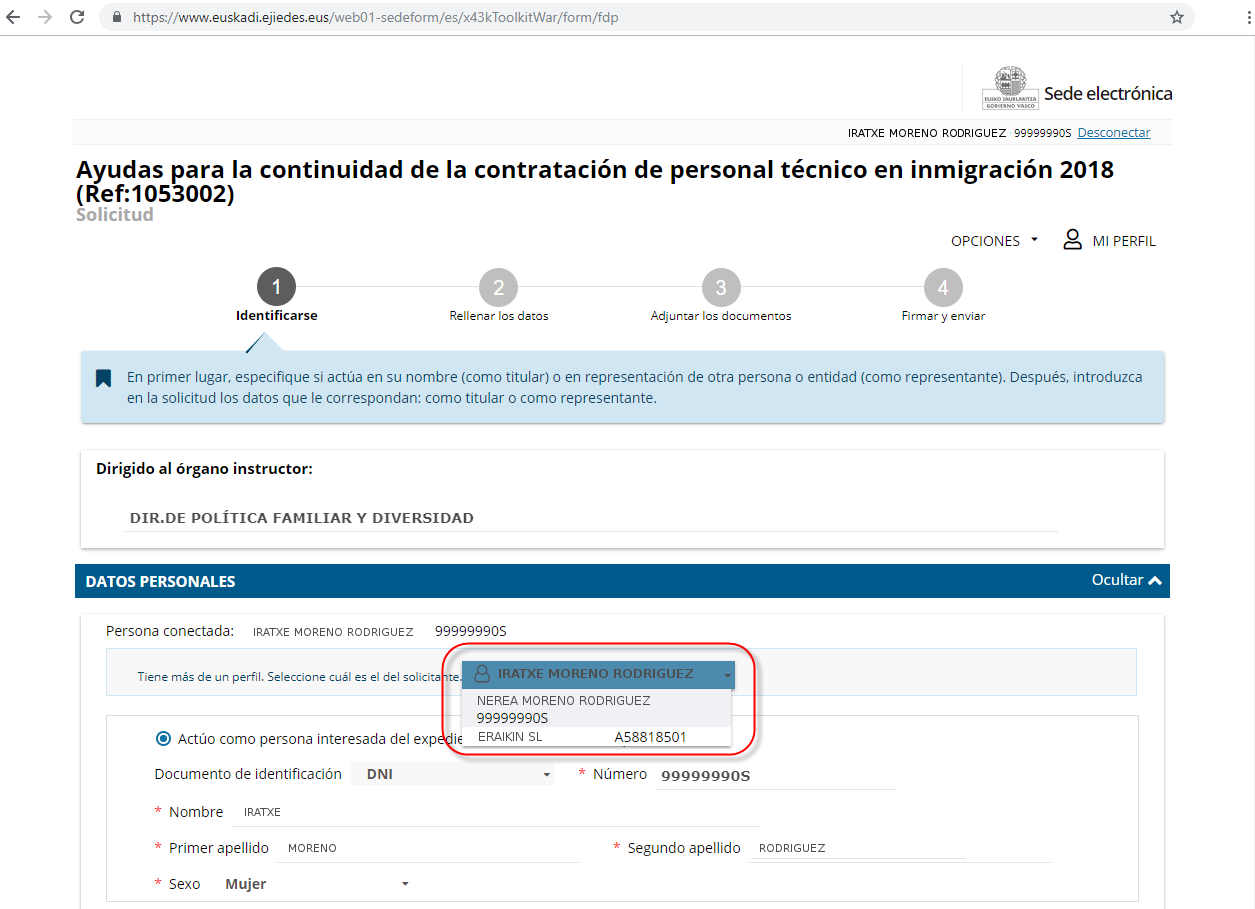
Task: Click the Desconectar link
Action: tap(1113, 133)
